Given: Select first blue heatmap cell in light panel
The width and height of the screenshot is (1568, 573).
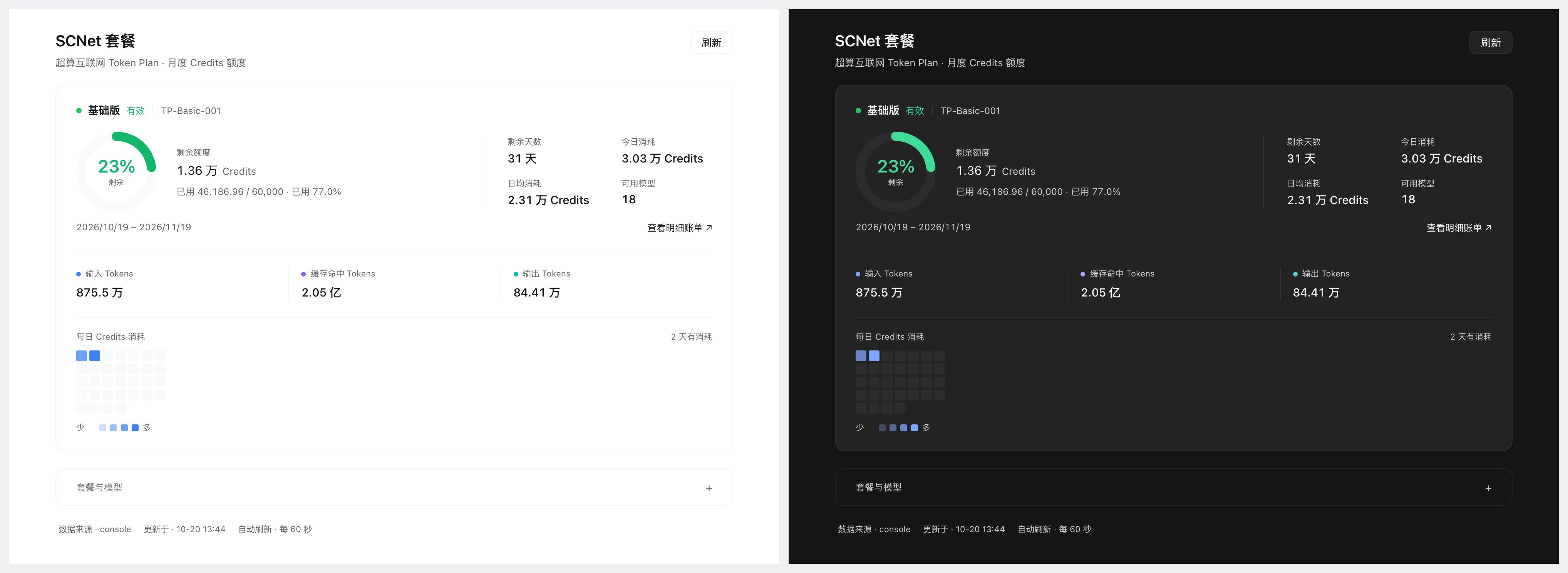Looking at the screenshot, I should click(x=82, y=355).
